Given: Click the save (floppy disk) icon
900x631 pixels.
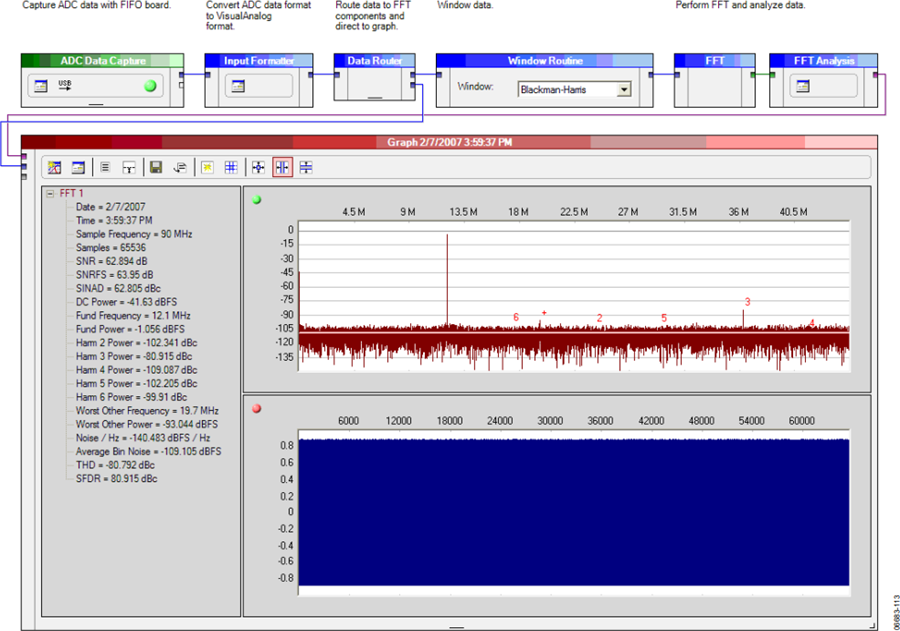Looking at the screenshot, I should 156,168.
